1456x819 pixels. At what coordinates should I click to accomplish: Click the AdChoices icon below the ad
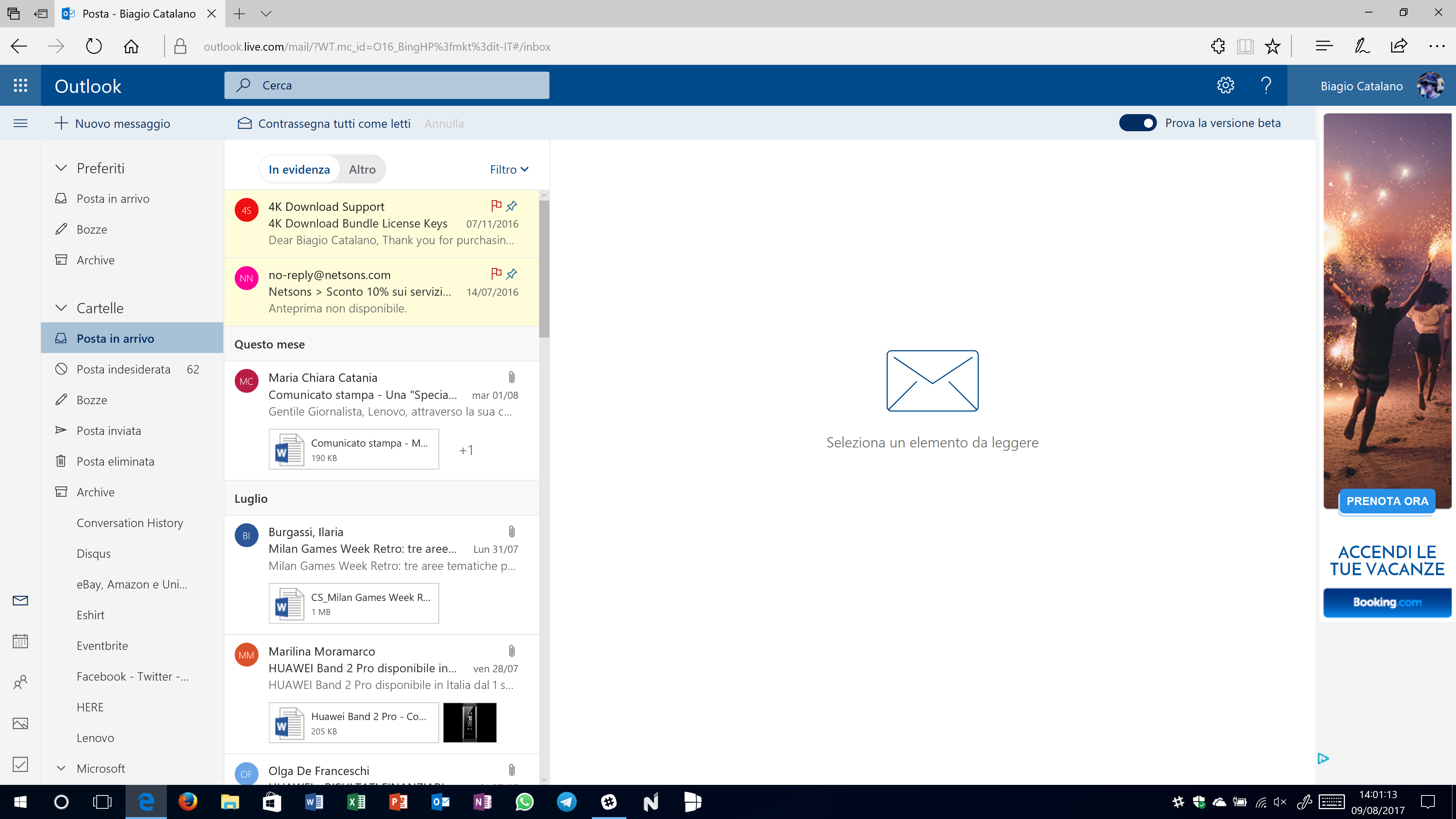[x=1323, y=758]
